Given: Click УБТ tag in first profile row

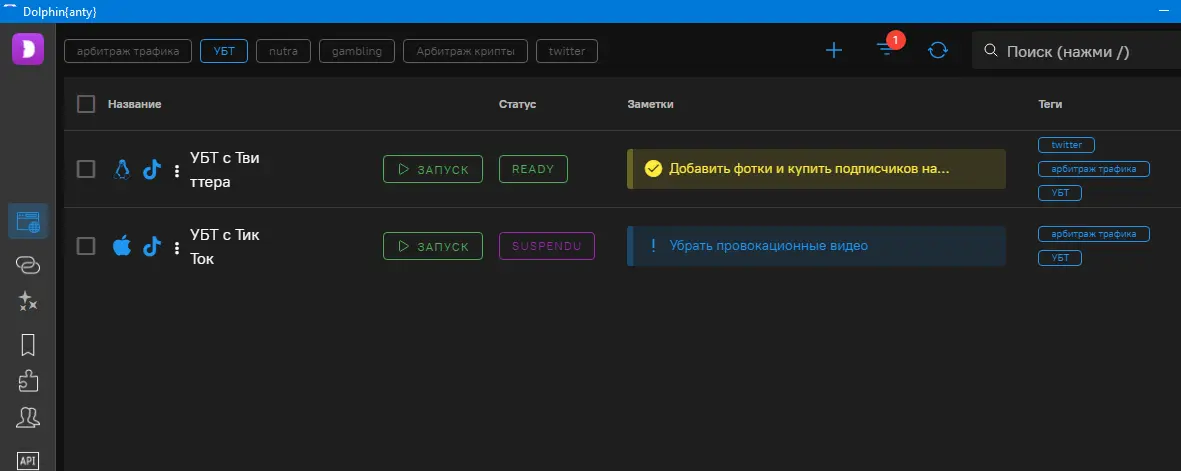Looking at the screenshot, I should pyautogui.click(x=1060, y=193).
